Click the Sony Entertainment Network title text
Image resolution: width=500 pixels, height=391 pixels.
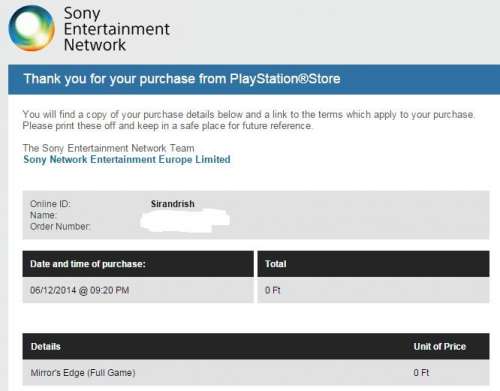tap(117, 29)
